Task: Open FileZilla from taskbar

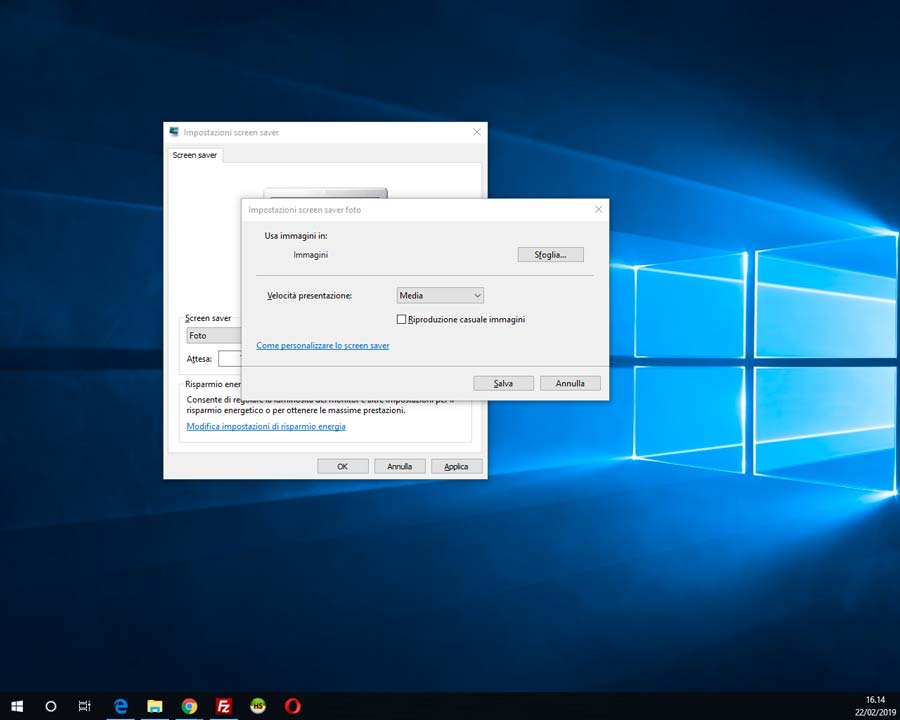Action: pyautogui.click(x=224, y=706)
